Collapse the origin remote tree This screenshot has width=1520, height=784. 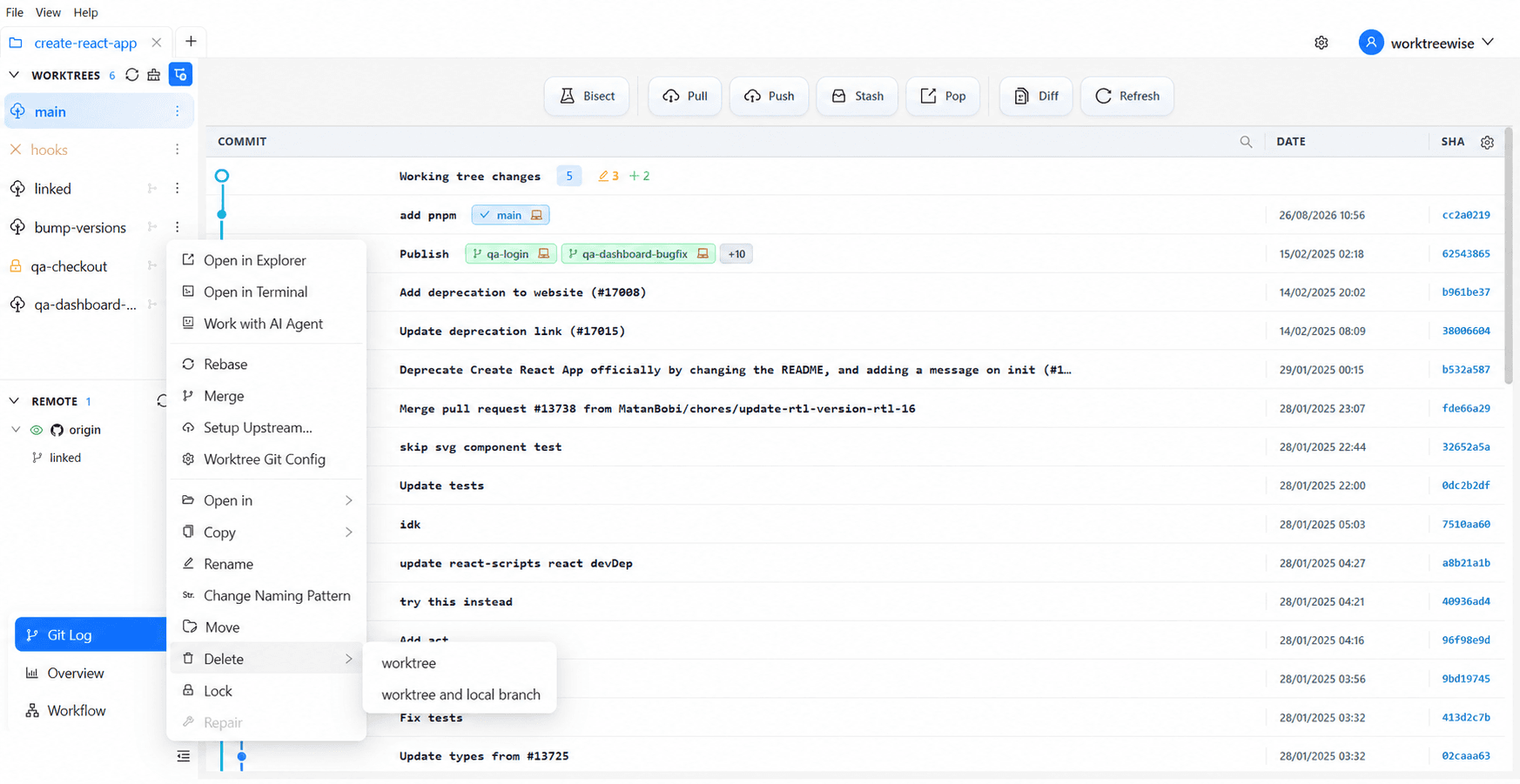click(16, 430)
